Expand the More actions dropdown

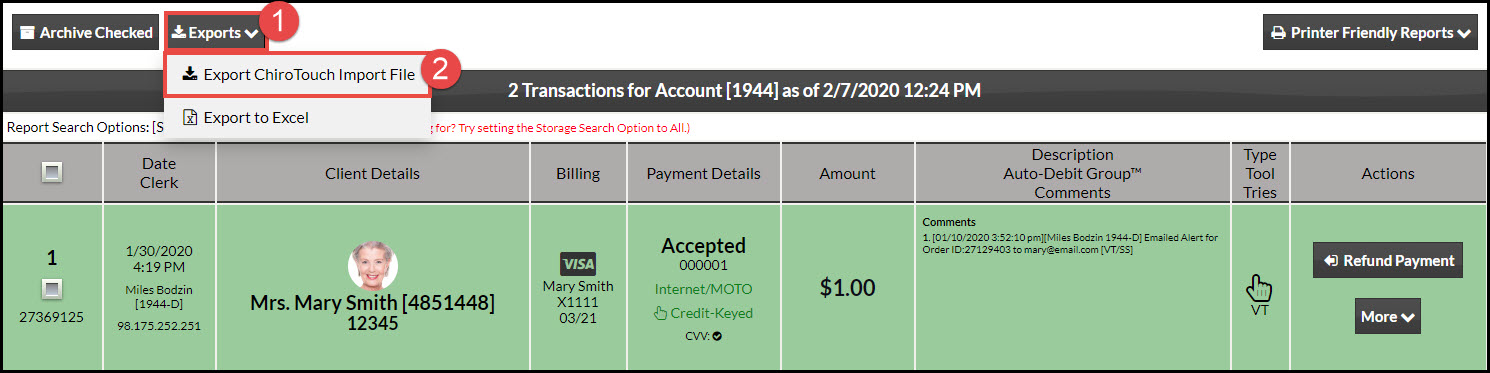(x=1387, y=316)
